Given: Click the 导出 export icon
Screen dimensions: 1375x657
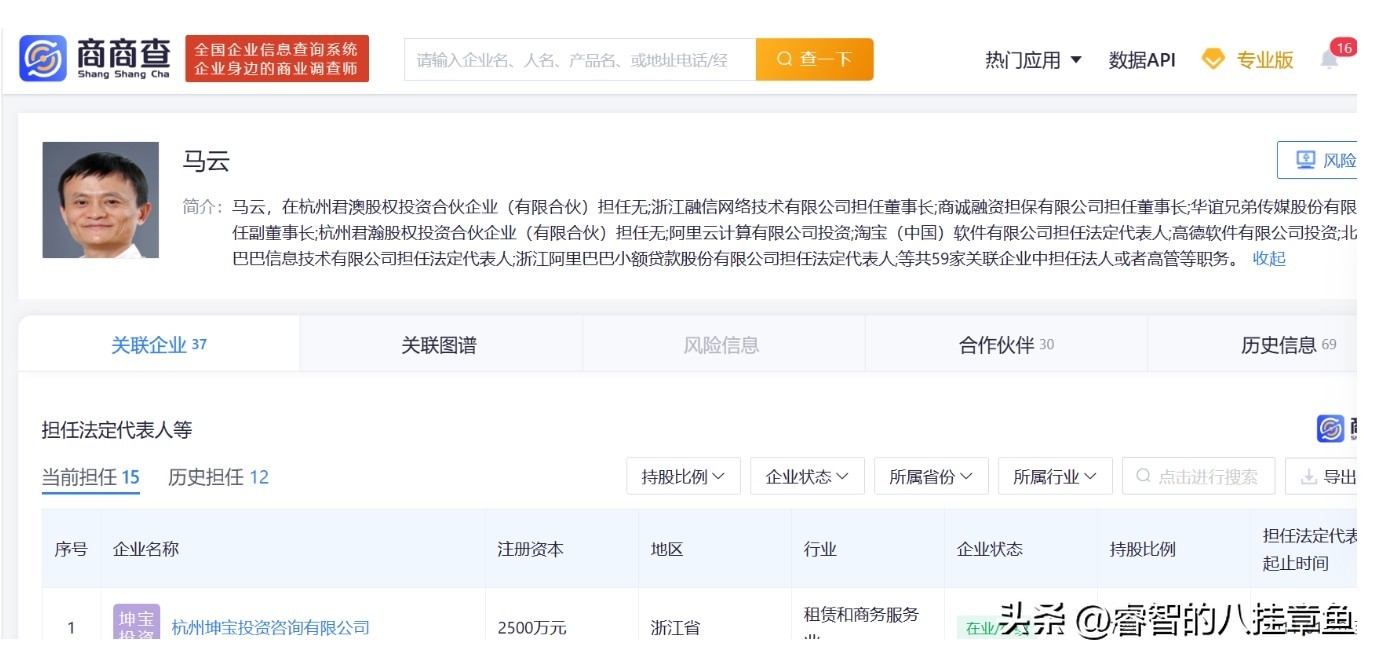Looking at the screenshot, I should (x=1309, y=477).
